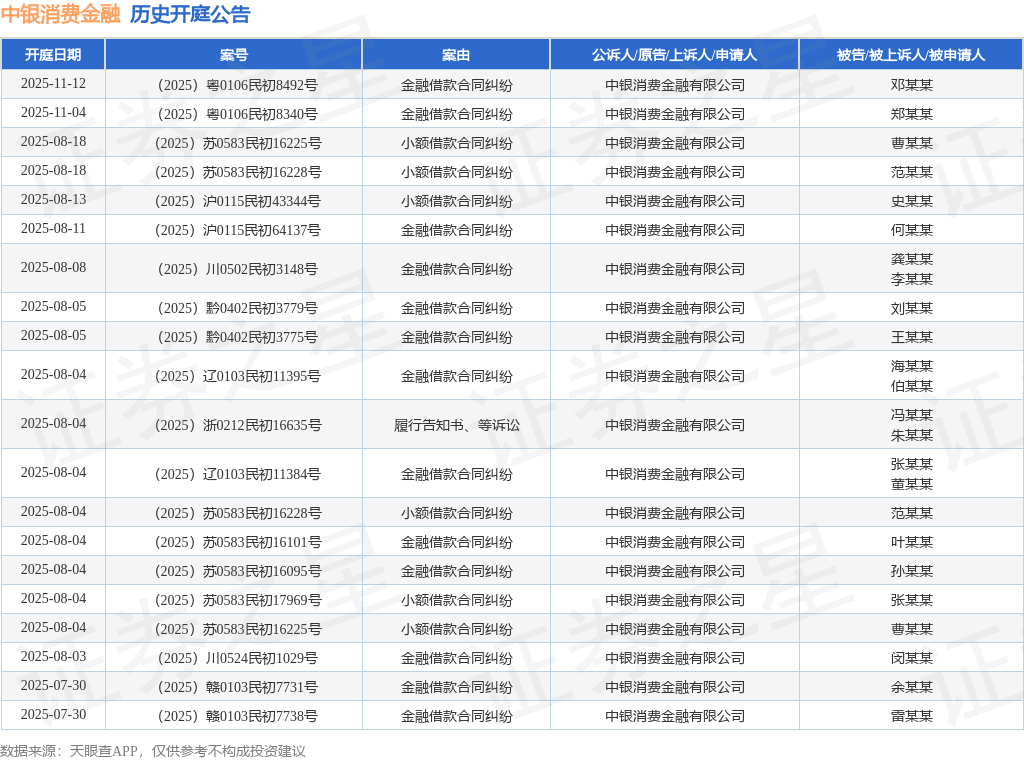Click defendant name 雷某某
The width and height of the screenshot is (1024, 760).
[912, 716]
